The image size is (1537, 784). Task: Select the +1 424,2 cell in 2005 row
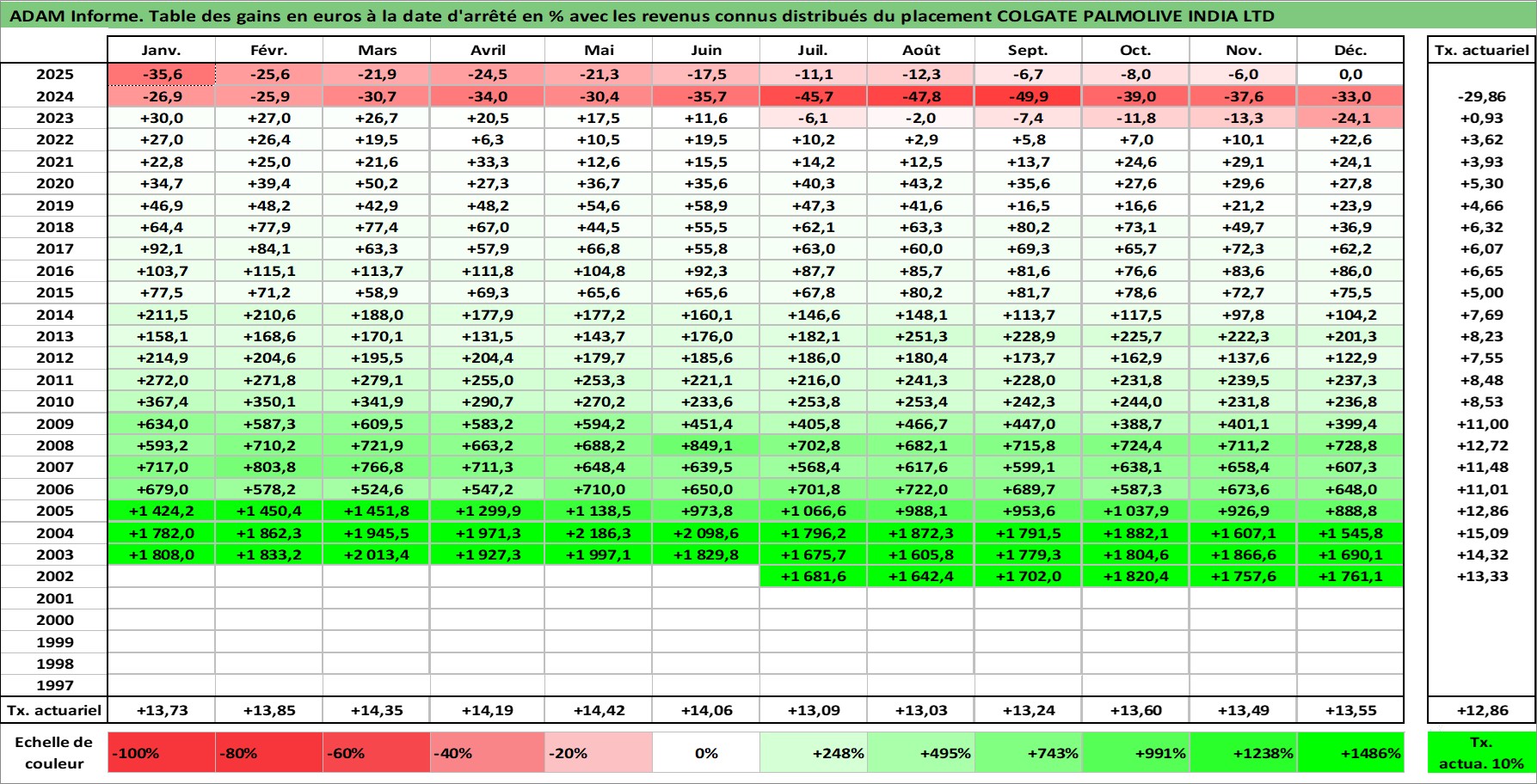[162, 511]
